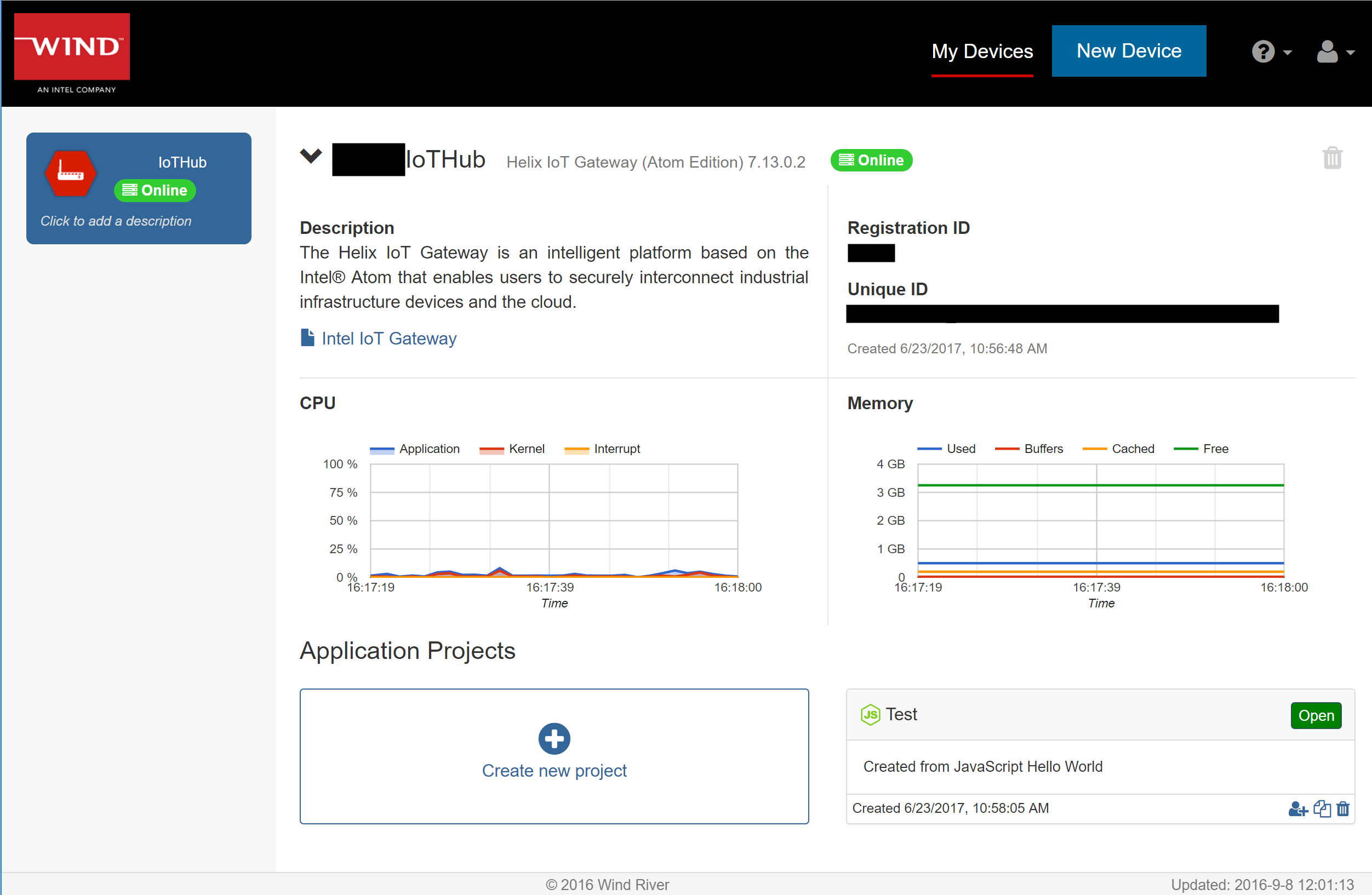Toggle the Application series in CPU legend
This screenshot has width=1372, height=895.
[x=414, y=449]
